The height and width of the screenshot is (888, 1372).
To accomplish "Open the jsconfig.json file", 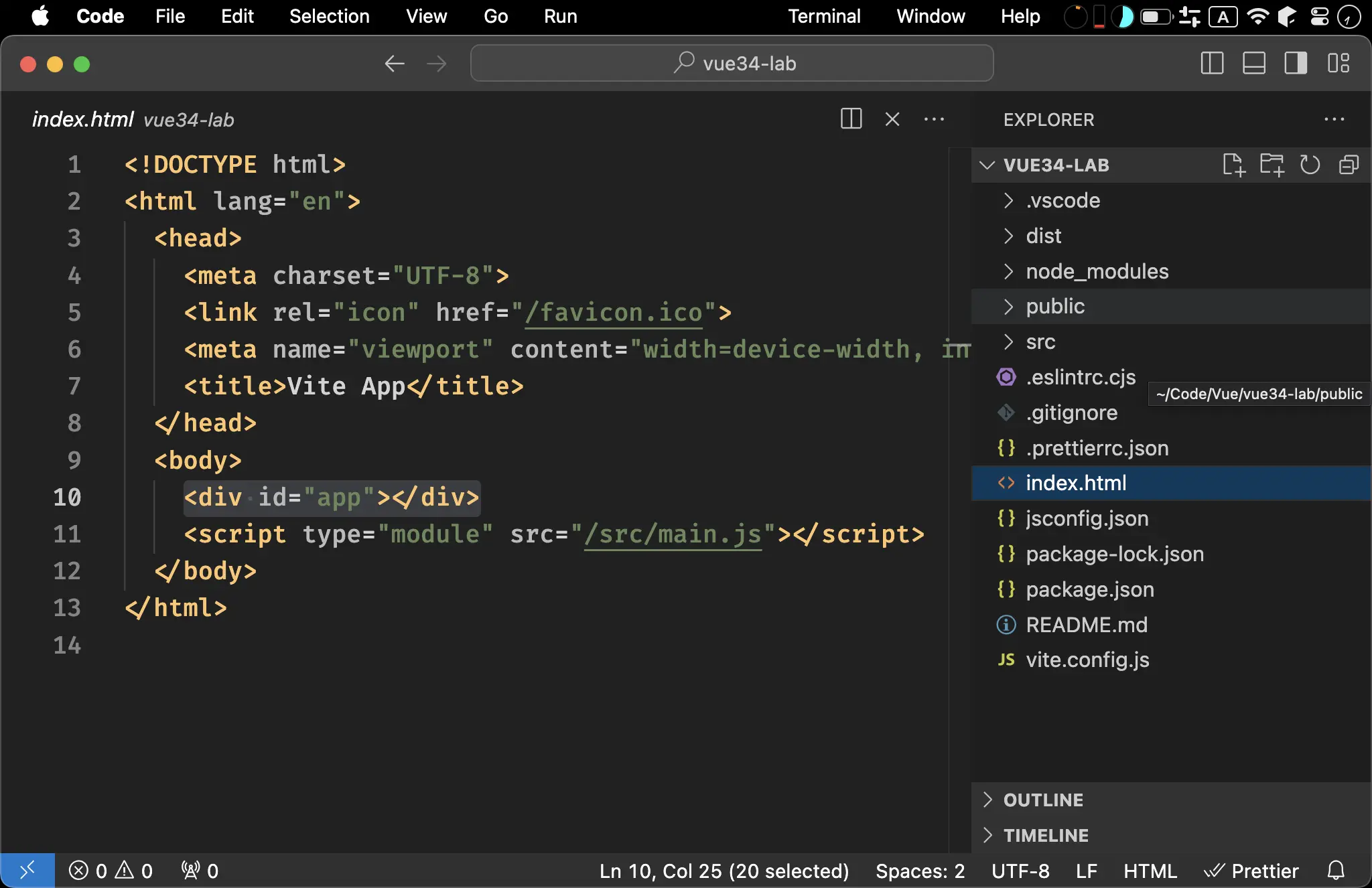I will (1171, 518).
